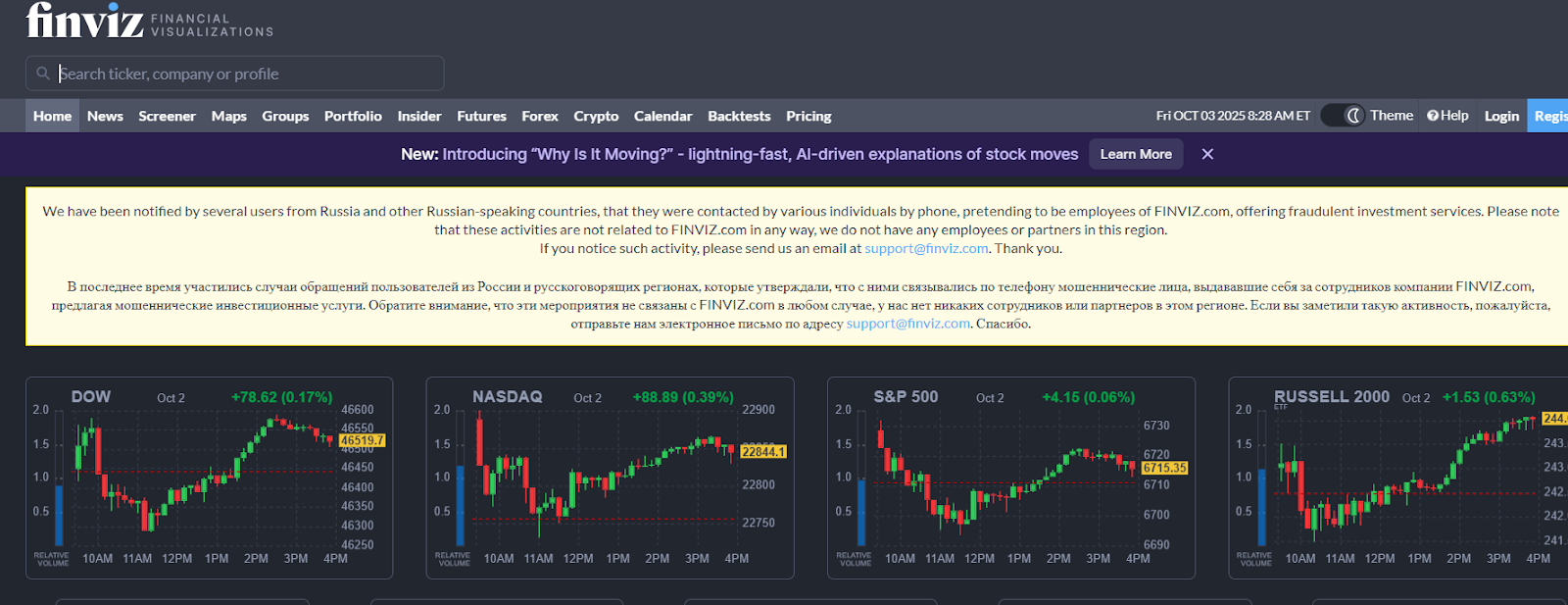Screen dimensions: 1568x605
Task: Click the NASDAQ change +88.89 (0.39%)
Action: (x=683, y=397)
